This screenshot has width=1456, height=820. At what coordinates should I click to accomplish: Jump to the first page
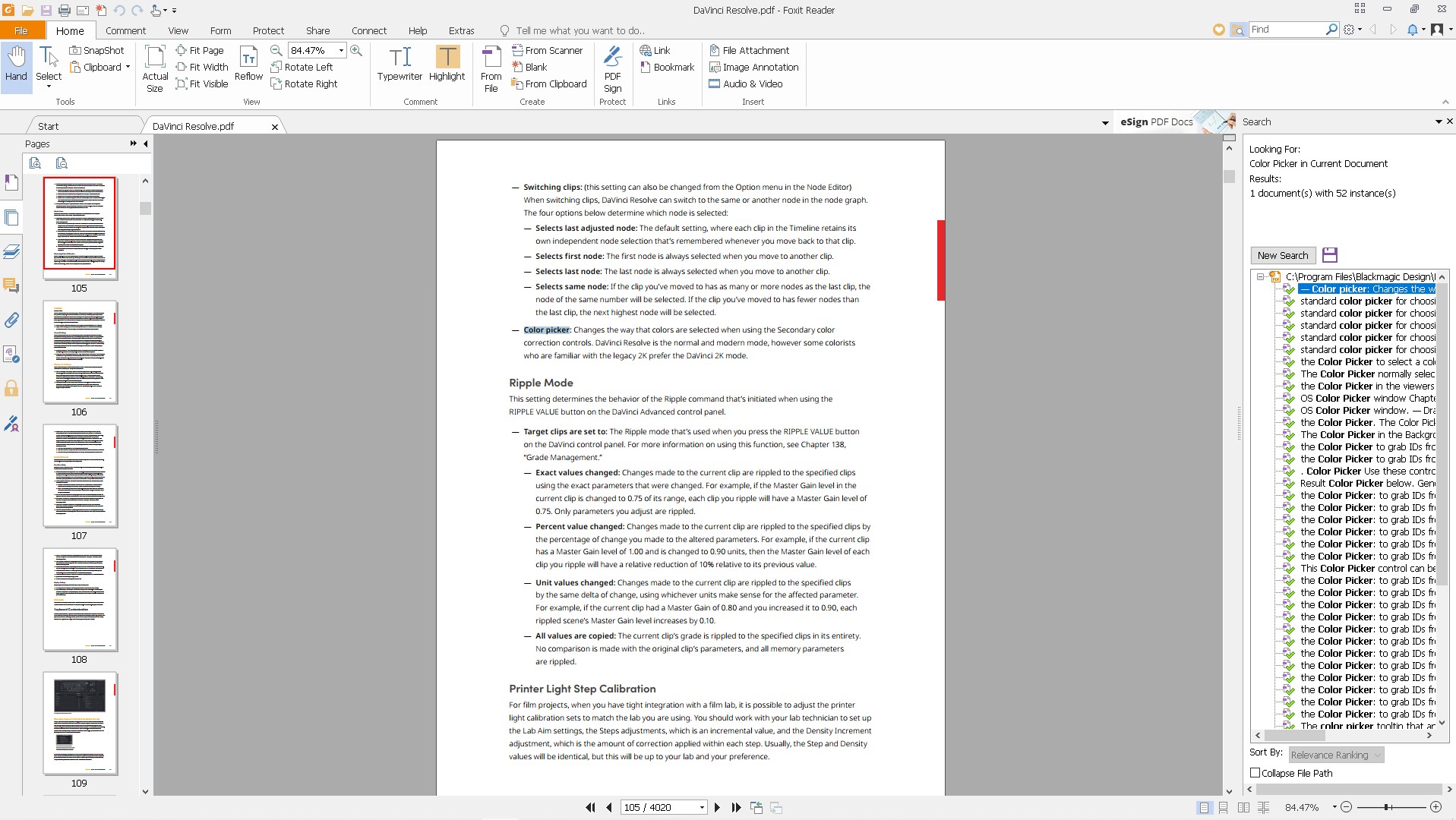pos(590,808)
